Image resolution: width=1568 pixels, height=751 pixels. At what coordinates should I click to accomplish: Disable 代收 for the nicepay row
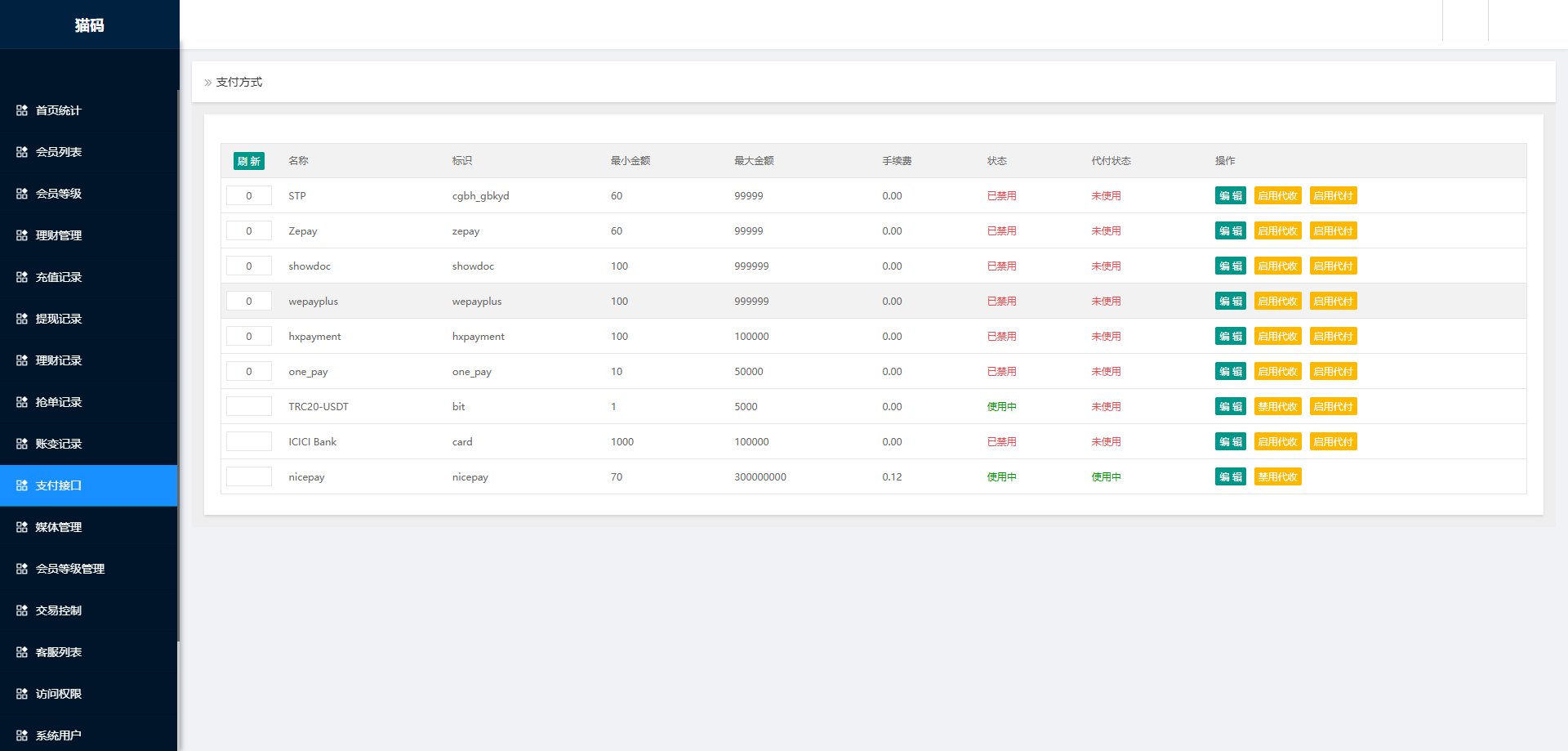[1277, 477]
